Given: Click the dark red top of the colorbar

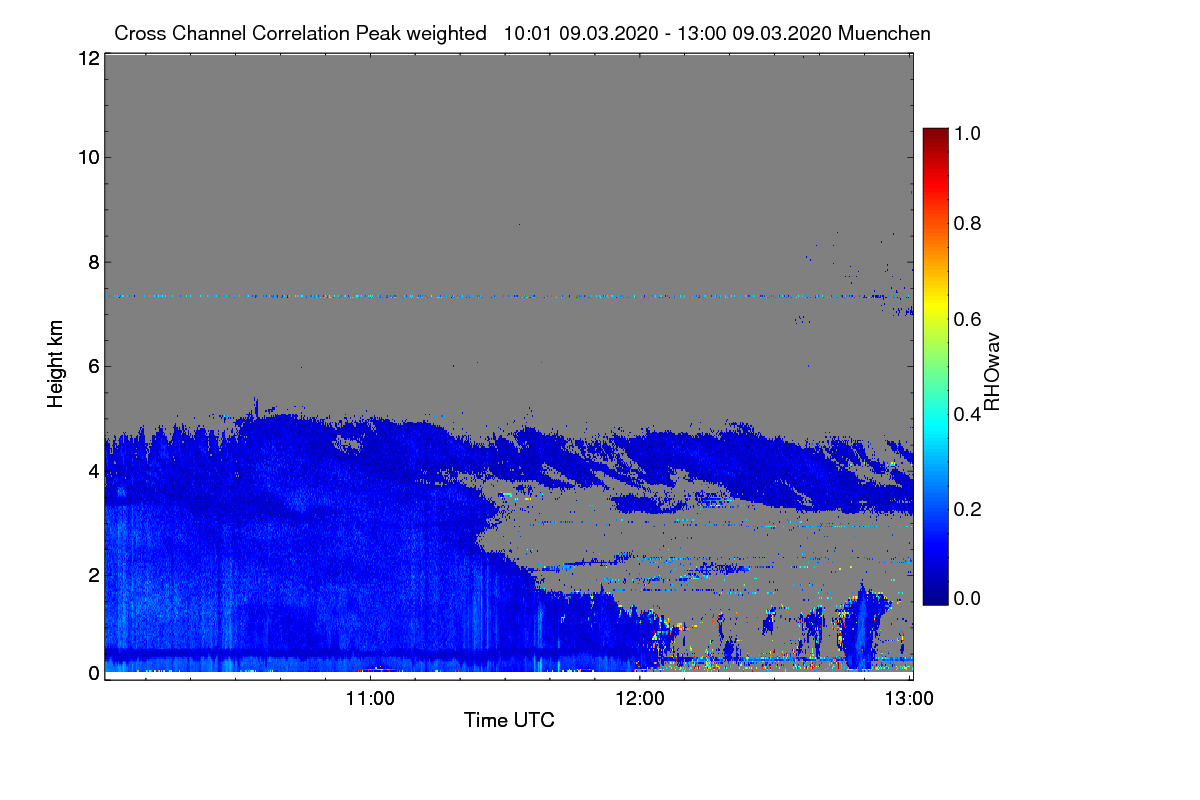Looking at the screenshot, I should (934, 136).
